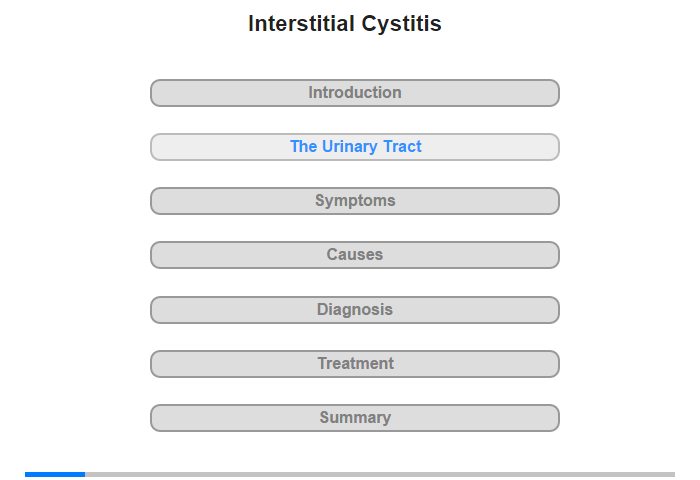Click the Interstitial Cystitis title heading

pos(345,24)
